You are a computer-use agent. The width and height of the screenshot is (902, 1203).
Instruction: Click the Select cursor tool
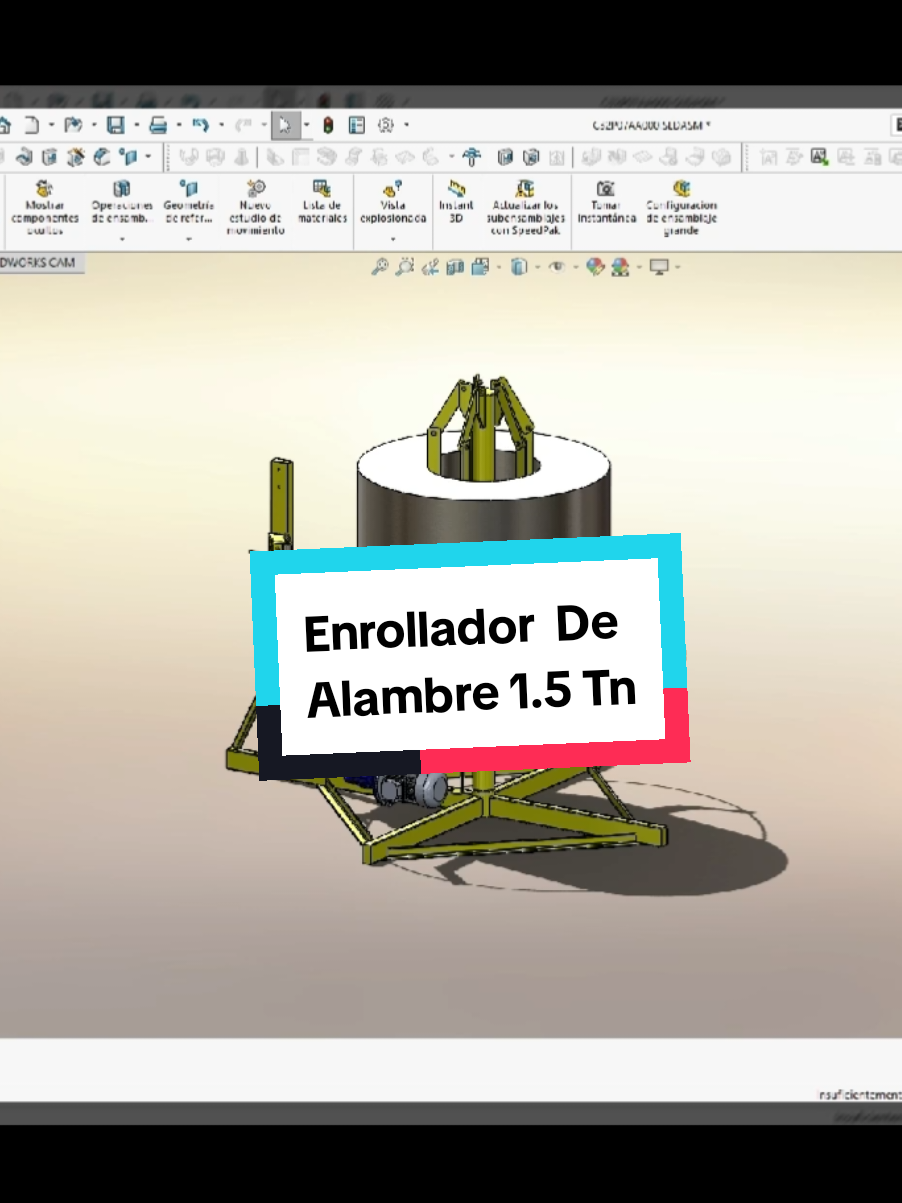tap(285, 125)
